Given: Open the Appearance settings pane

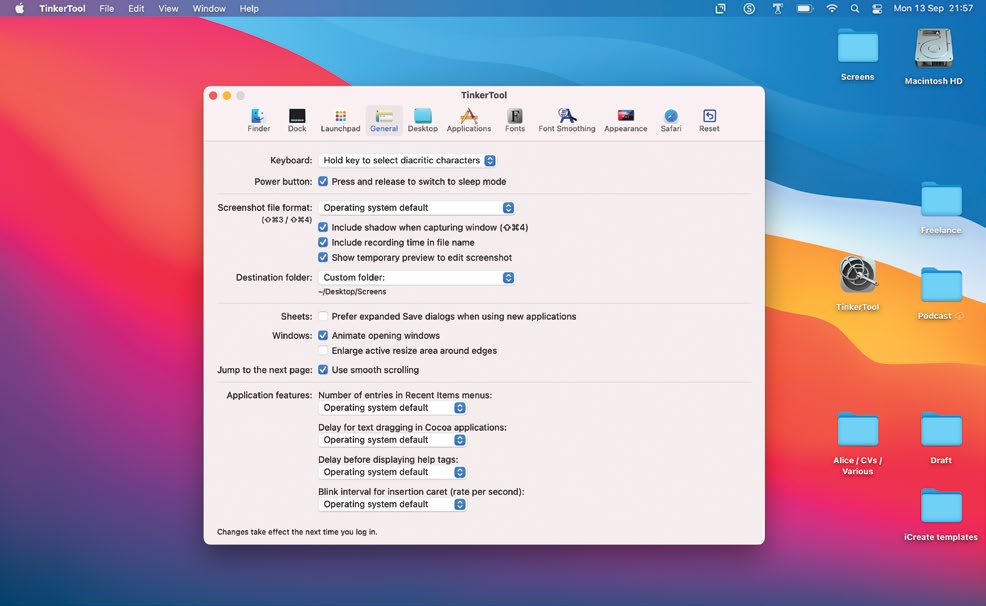Looking at the screenshot, I should [626, 120].
